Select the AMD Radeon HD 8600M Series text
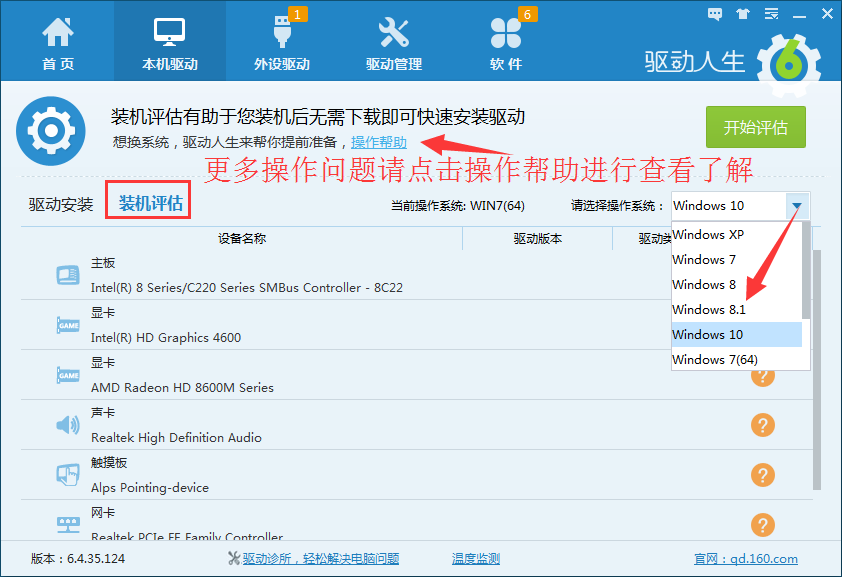The width and height of the screenshot is (842, 577). (182, 388)
